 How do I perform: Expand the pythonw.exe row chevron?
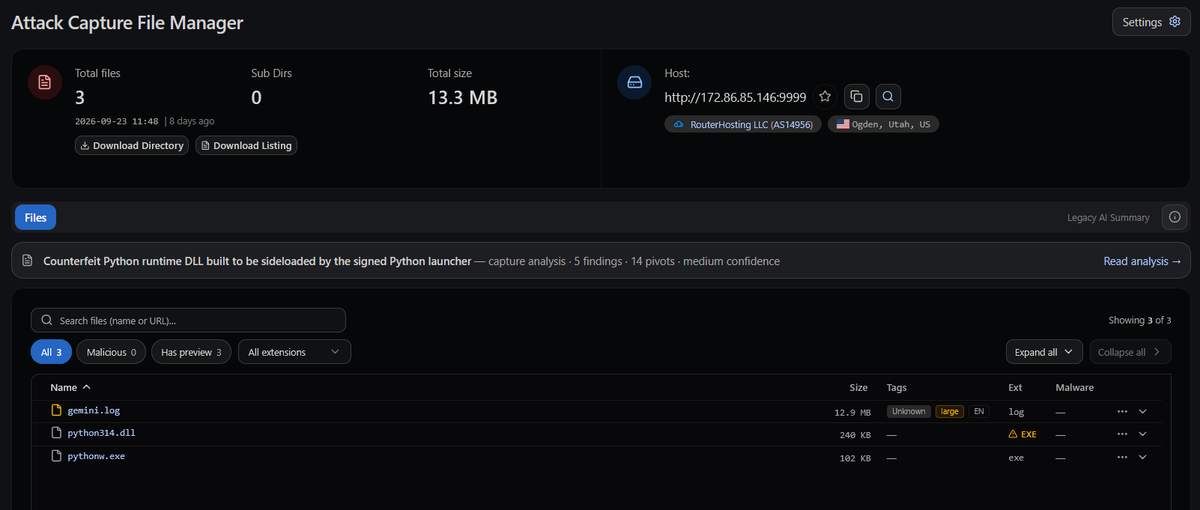click(1142, 457)
